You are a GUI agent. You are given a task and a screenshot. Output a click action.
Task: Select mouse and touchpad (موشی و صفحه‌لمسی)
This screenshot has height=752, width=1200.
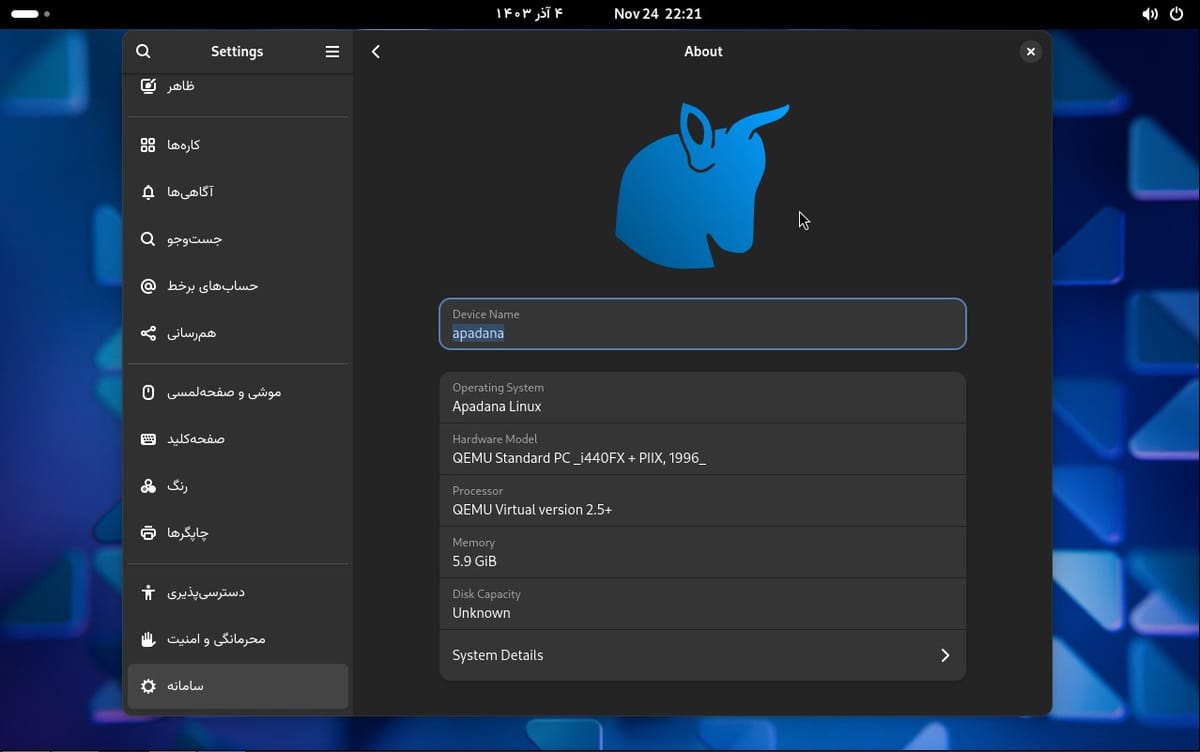click(x=238, y=392)
